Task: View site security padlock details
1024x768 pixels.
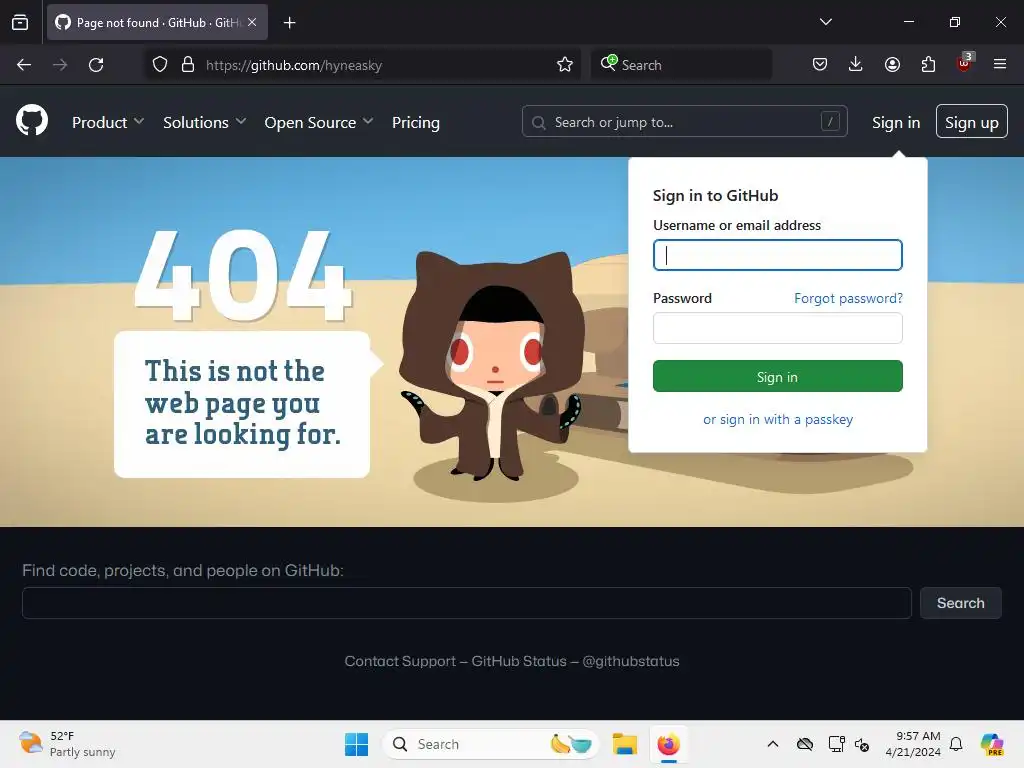Action: point(188,65)
